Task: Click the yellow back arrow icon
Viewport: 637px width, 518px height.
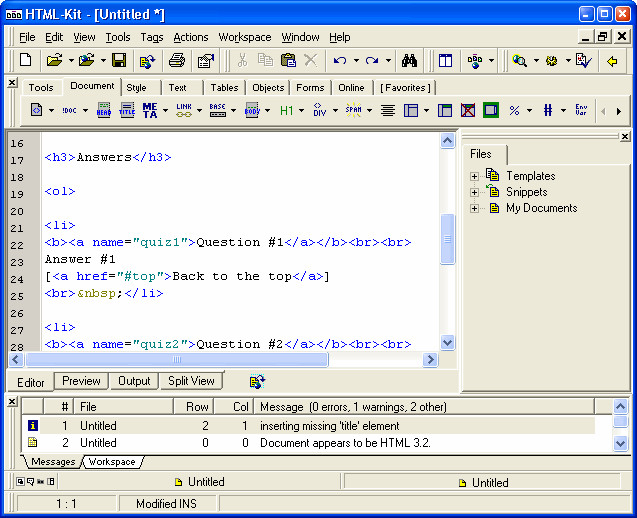Action: 612,61
